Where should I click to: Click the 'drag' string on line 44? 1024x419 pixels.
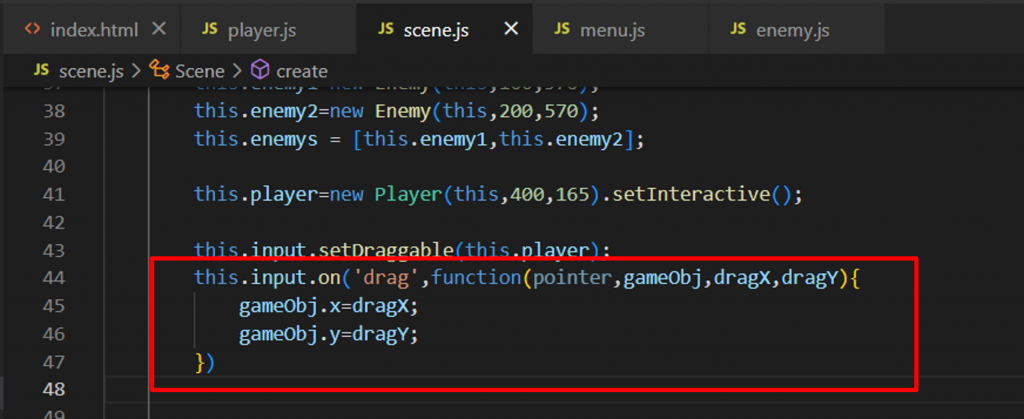[389, 279]
